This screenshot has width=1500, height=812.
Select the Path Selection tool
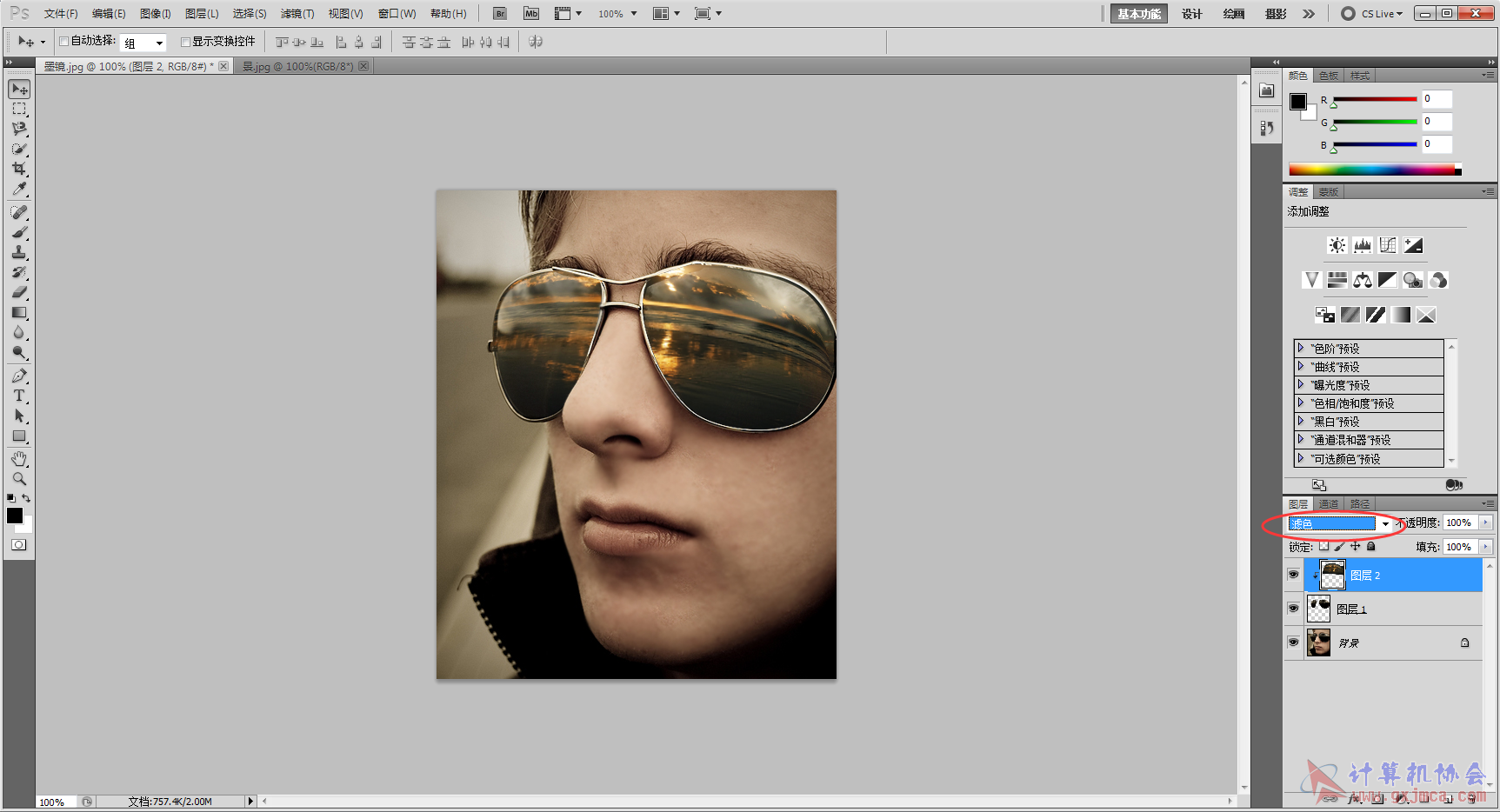(19, 416)
